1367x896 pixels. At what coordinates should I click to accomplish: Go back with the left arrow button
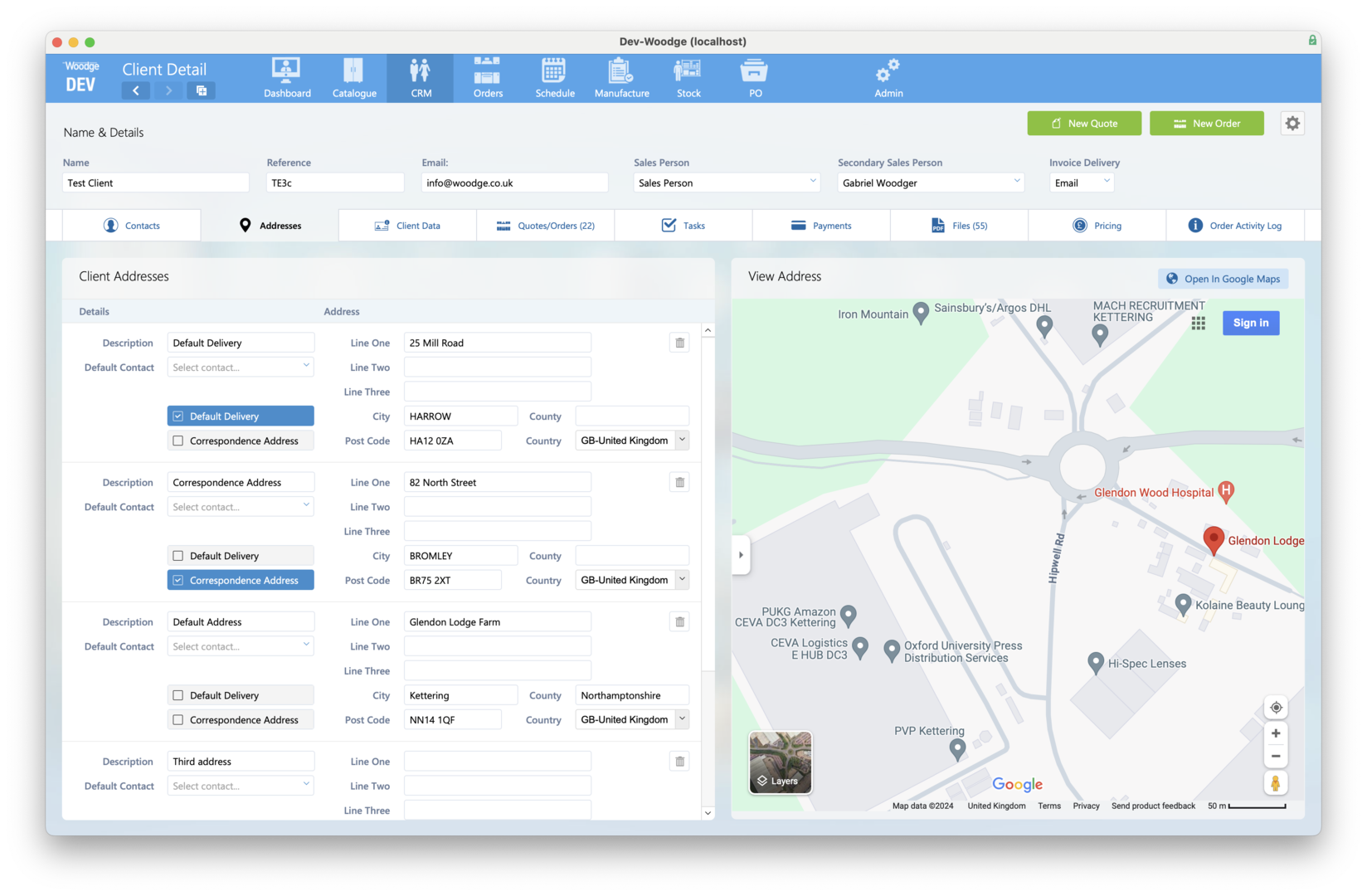pyautogui.click(x=136, y=90)
